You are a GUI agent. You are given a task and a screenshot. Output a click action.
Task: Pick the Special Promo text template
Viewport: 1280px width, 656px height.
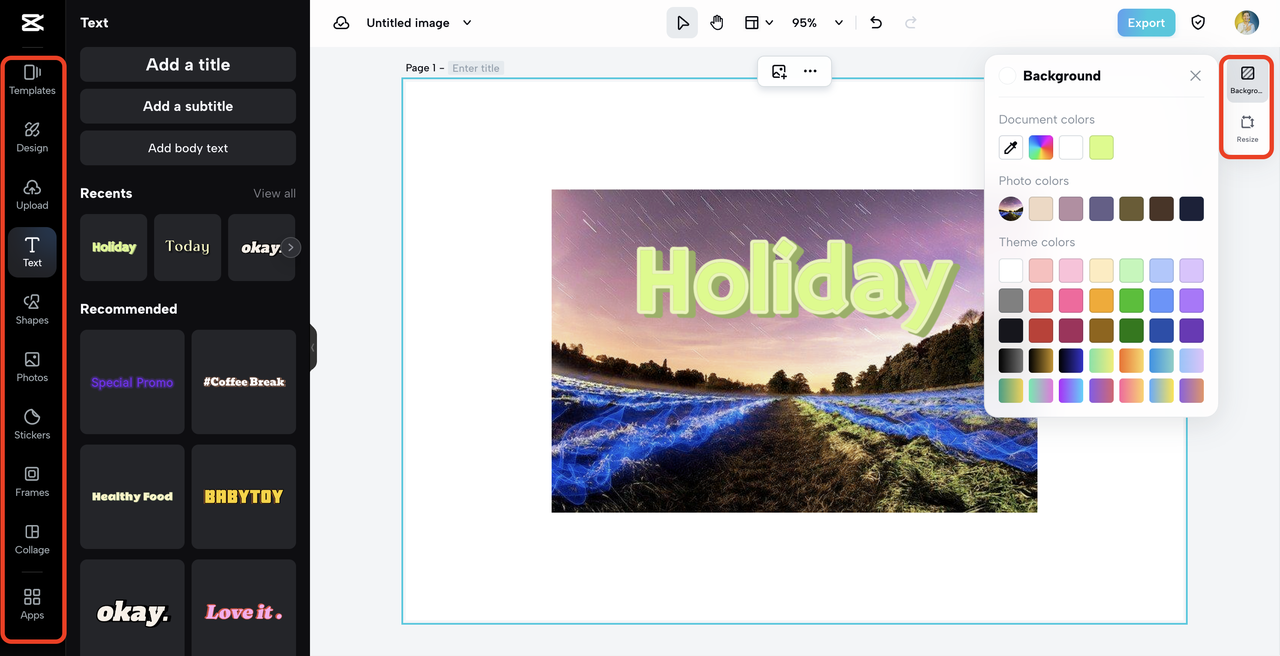132,382
